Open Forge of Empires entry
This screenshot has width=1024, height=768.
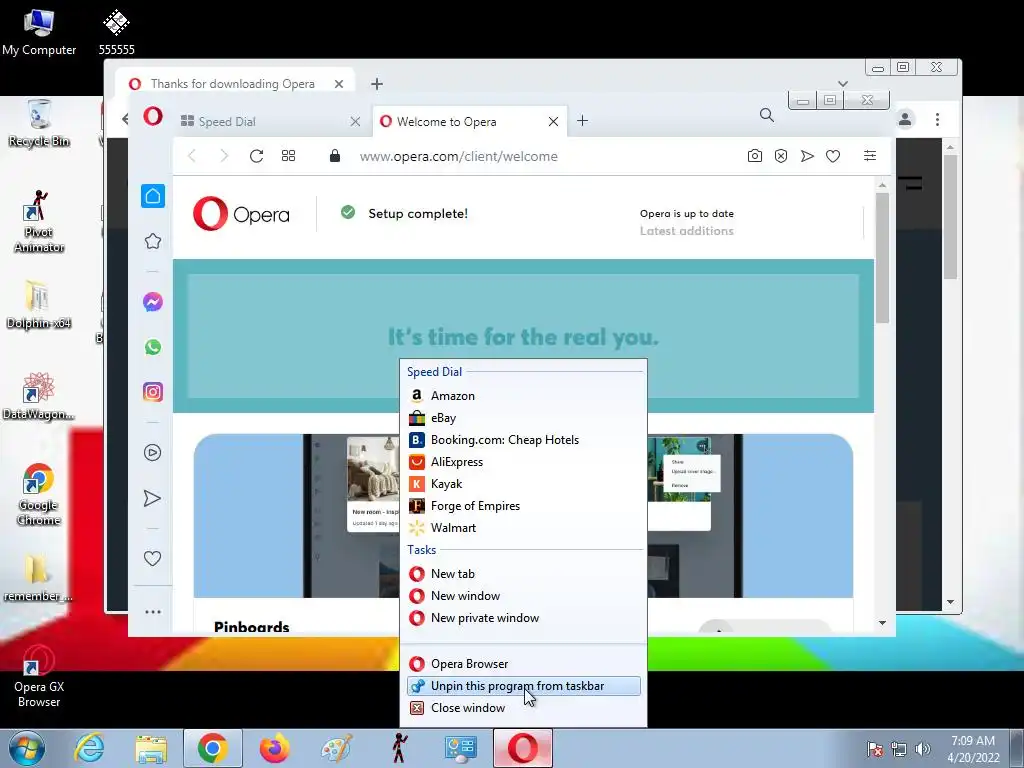pos(523,506)
